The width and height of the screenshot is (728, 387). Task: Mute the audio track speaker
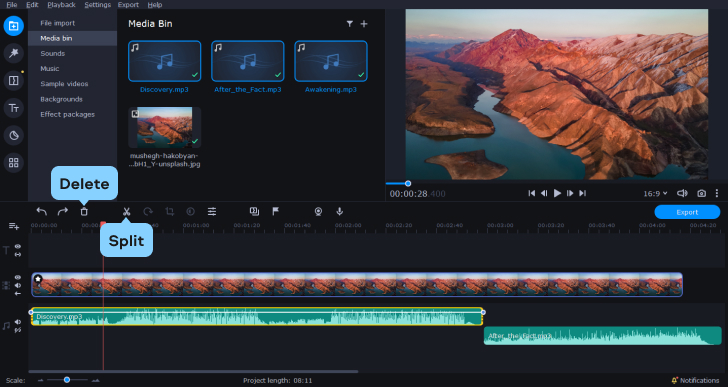point(18,322)
